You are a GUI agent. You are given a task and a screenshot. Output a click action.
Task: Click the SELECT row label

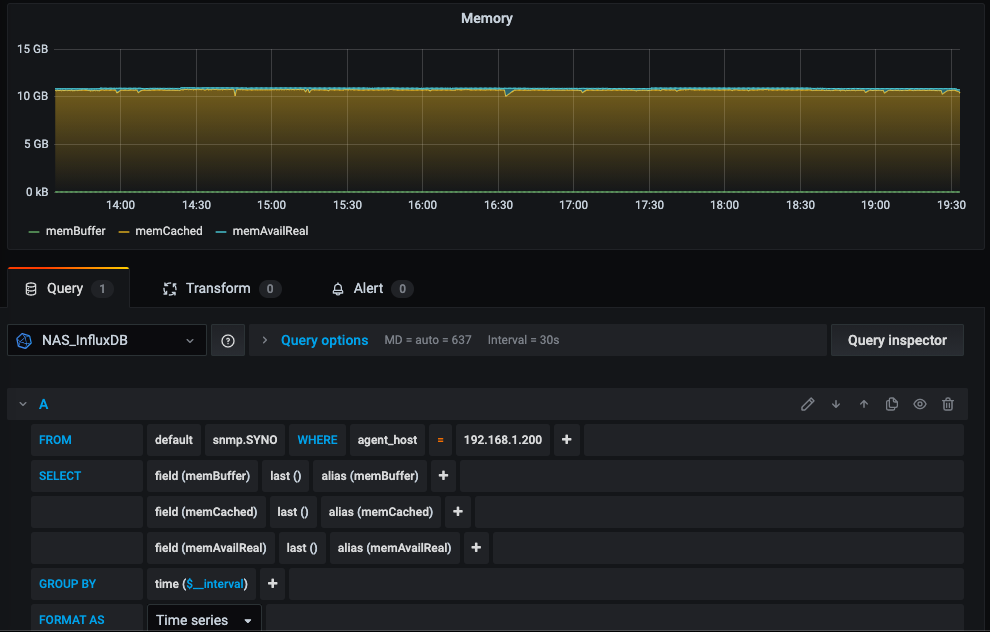click(60, 476)
